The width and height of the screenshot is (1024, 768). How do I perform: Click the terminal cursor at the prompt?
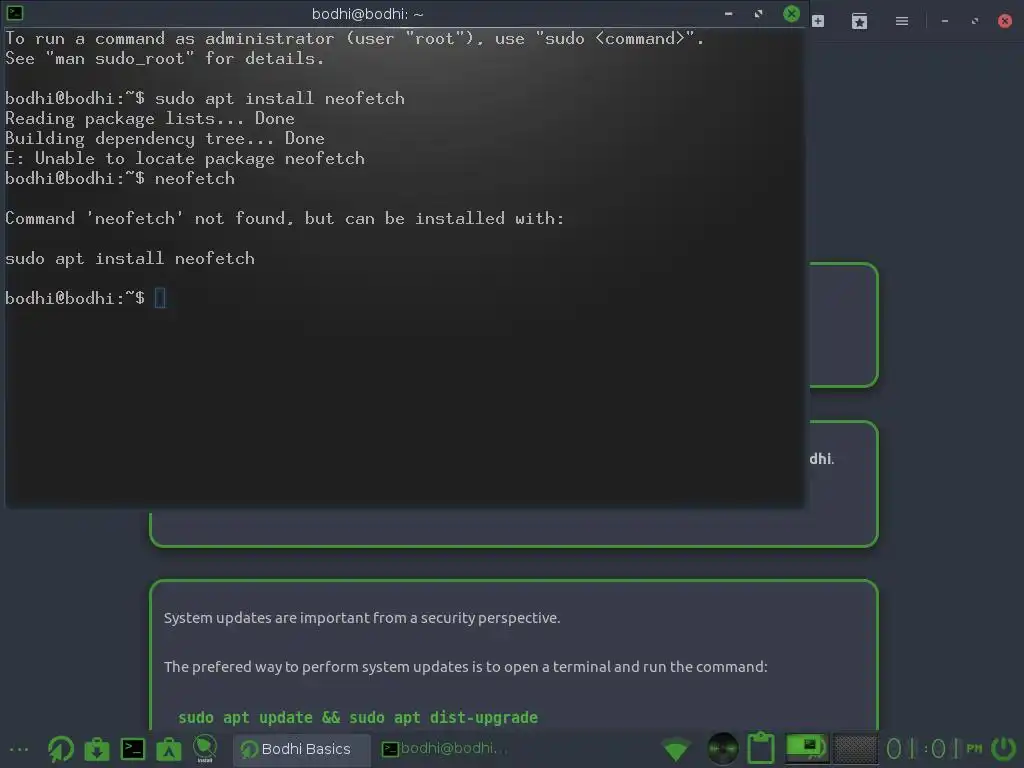pyautogui.click(x=160, y=298)
